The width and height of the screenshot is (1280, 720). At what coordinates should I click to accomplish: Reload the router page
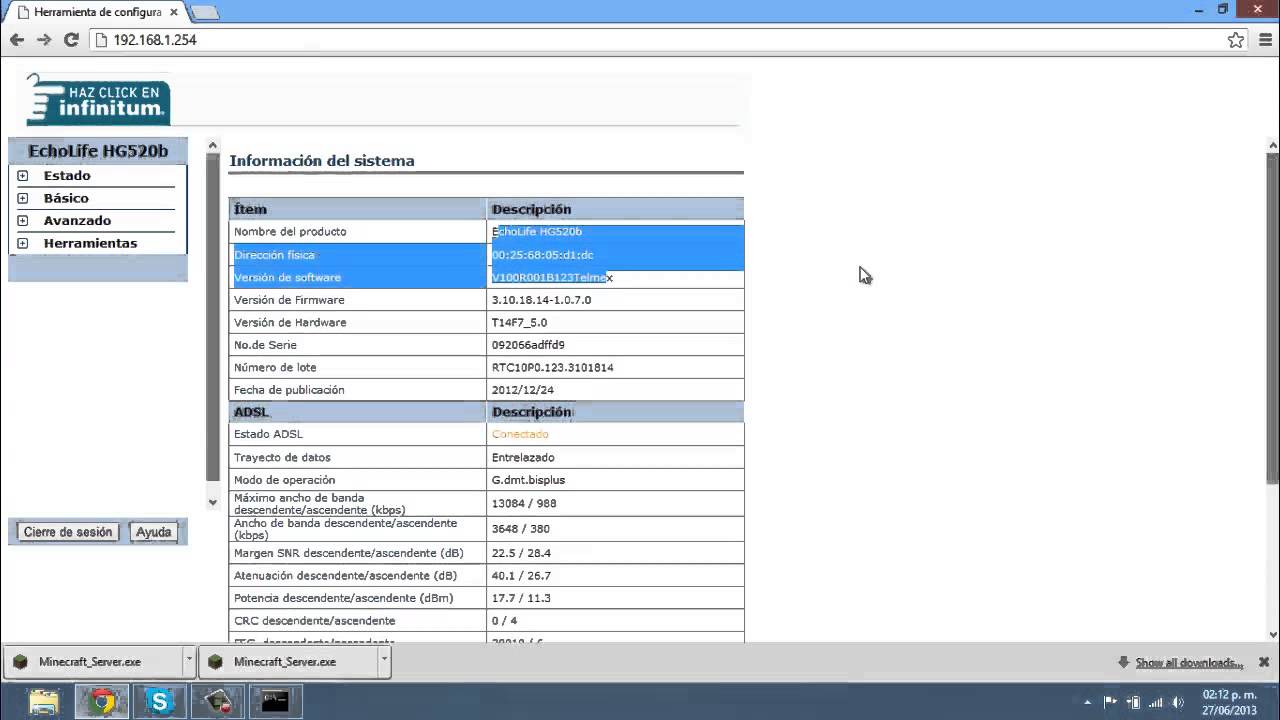coord(71,40)
